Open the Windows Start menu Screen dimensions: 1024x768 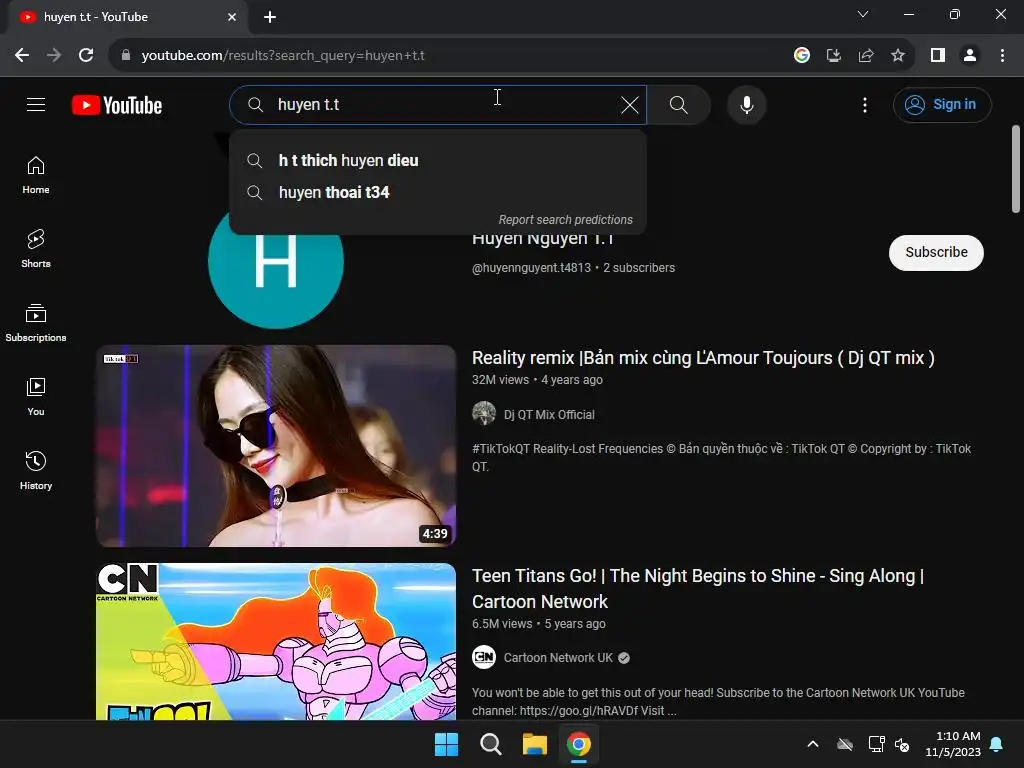click(447, 744)
